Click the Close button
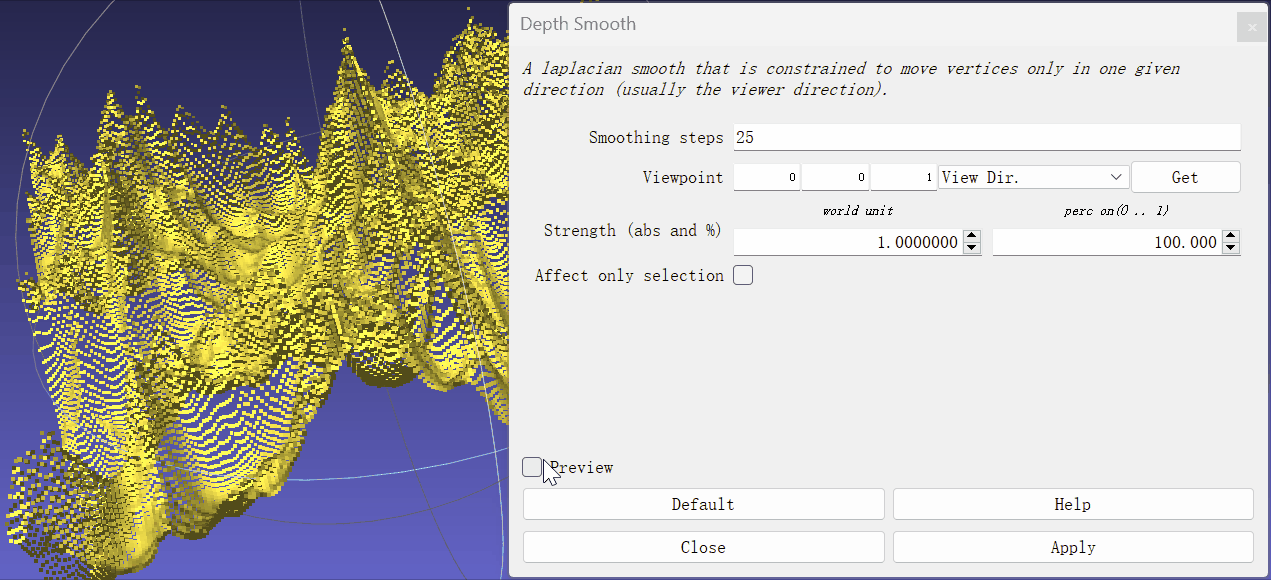The width and height of the screenshot is (1271, 580). [703, 547]
